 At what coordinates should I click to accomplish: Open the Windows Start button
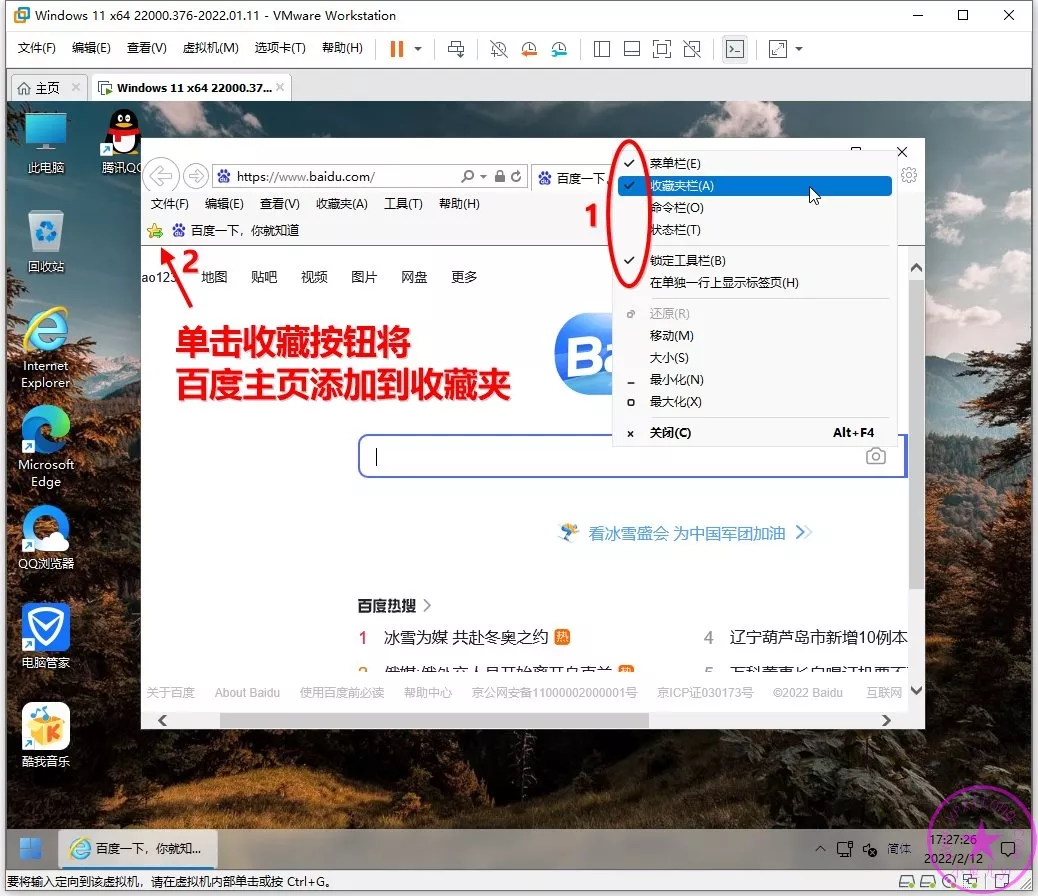[30, 848]
